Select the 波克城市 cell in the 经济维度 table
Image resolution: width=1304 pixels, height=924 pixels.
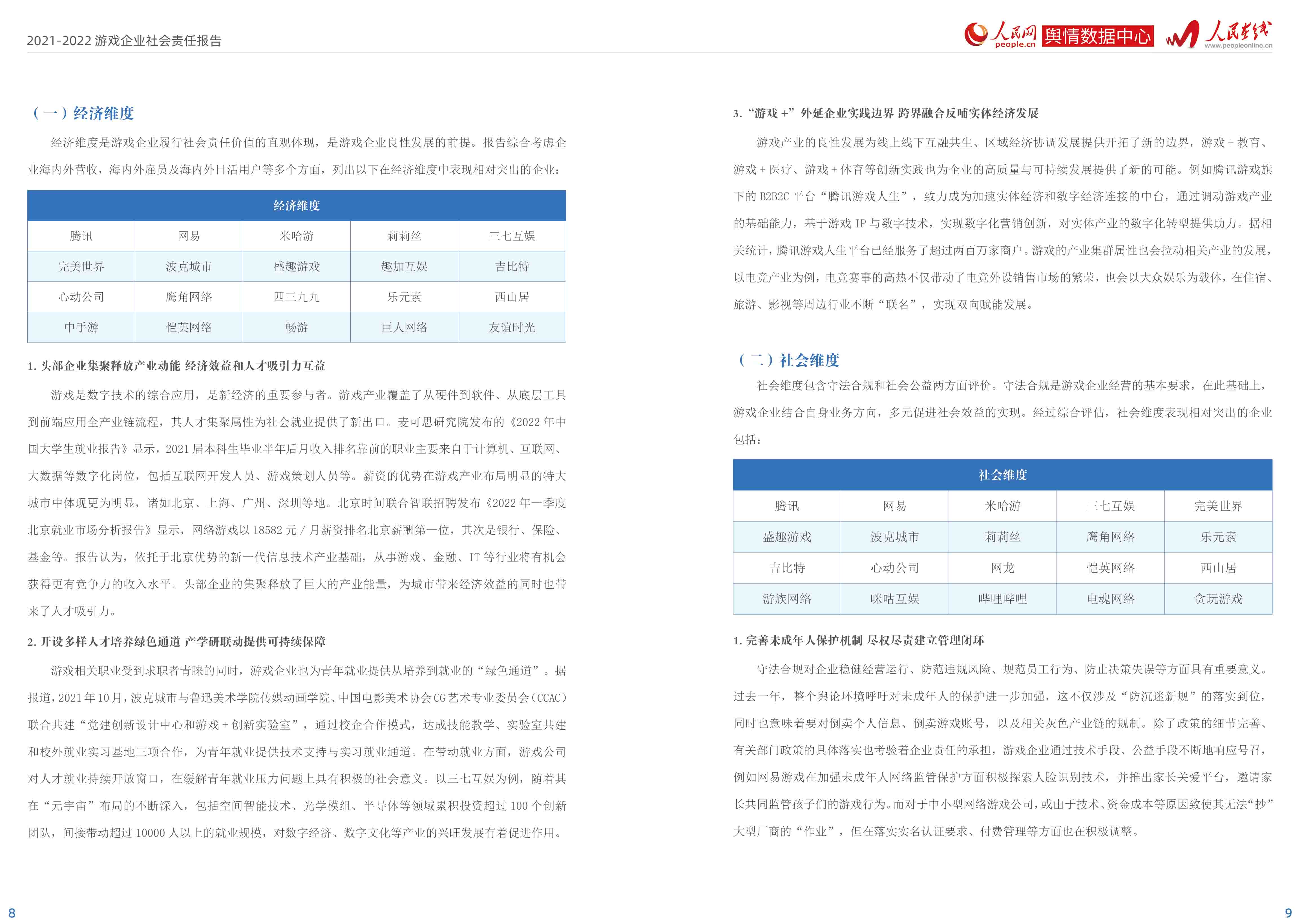189,266
